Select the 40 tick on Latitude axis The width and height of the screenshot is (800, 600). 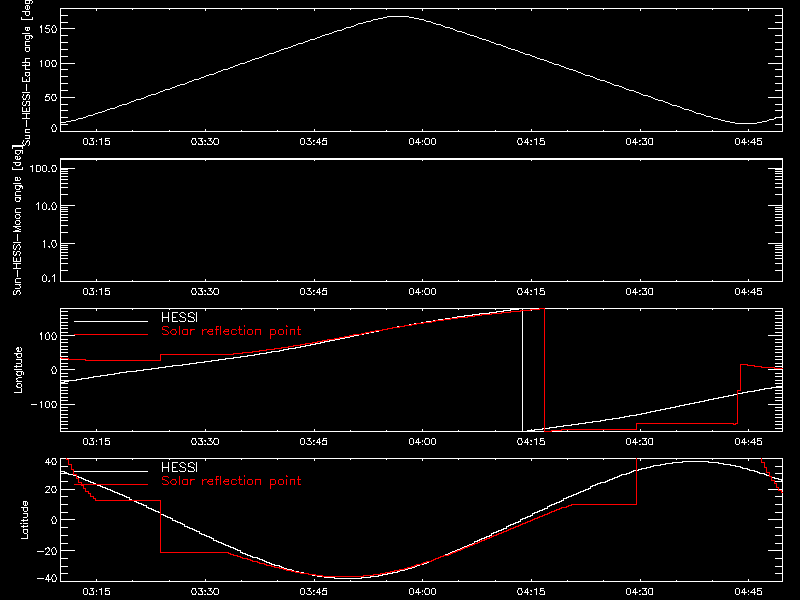click(x=51, y=462)
